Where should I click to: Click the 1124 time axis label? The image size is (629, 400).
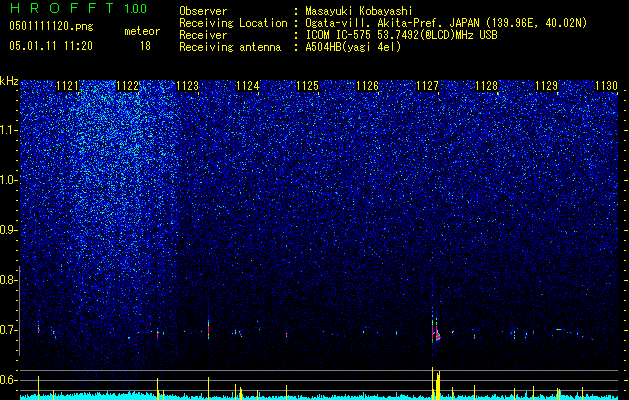click(248, 85)
